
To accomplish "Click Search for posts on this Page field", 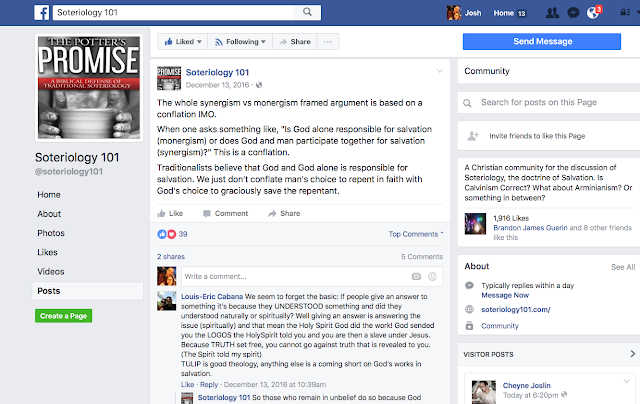I will pos(549,102).
